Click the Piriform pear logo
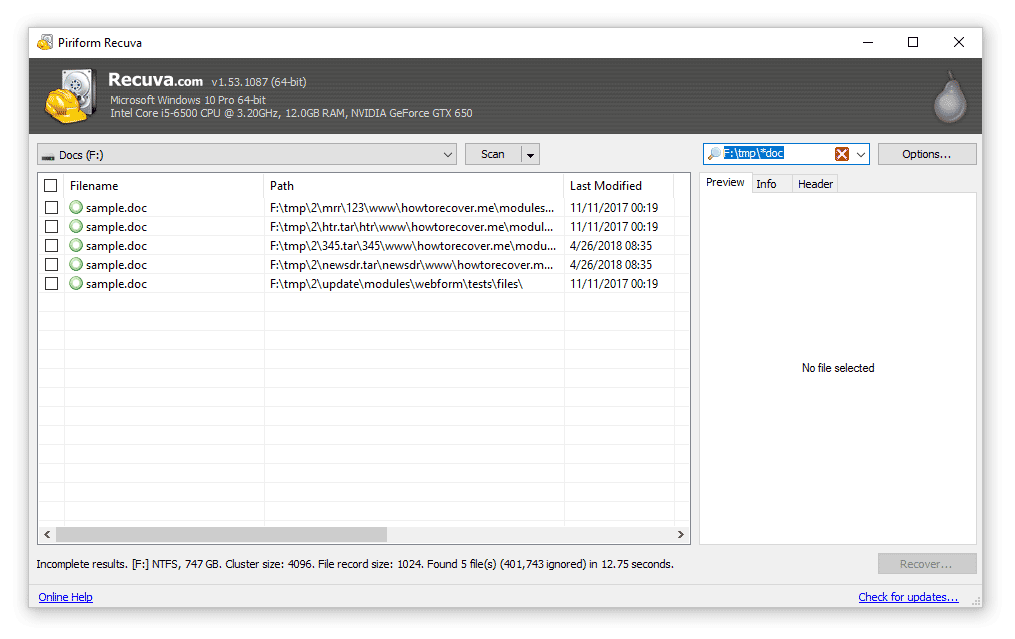This screenshot has width=1015, height=639. pos(950,97)
